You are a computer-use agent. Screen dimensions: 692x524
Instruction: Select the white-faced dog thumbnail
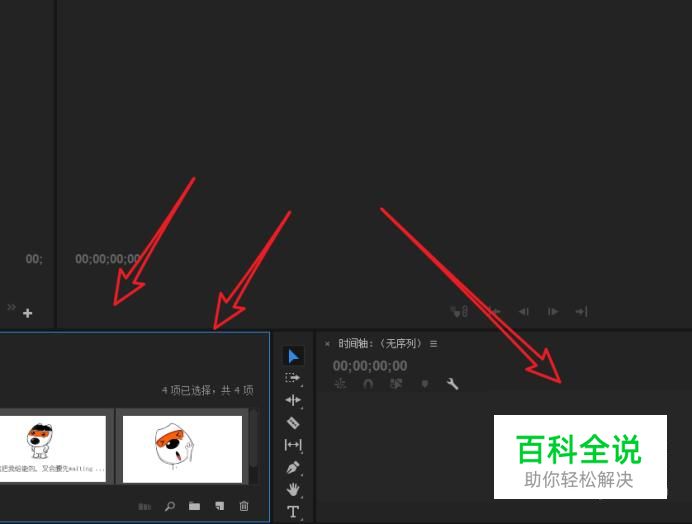(x=182, y=449)
